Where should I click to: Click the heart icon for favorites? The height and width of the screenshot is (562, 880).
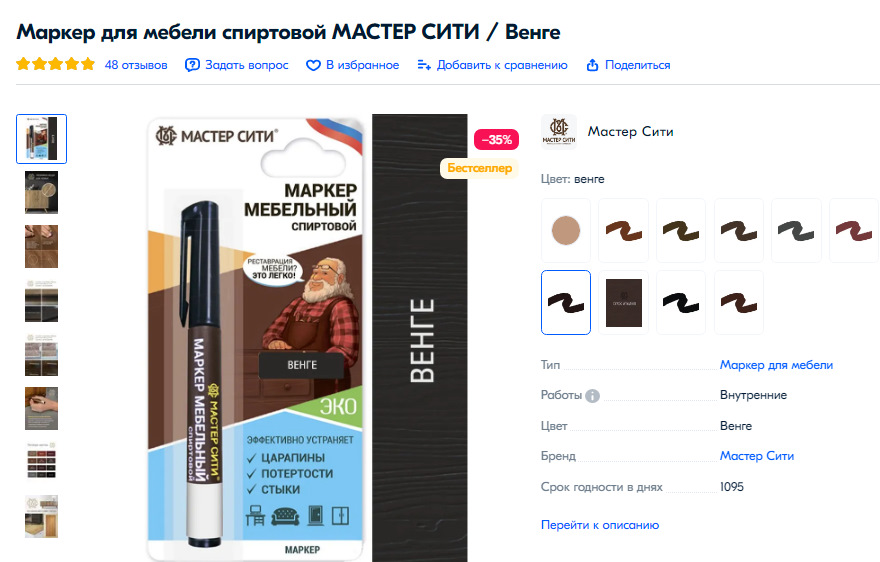click(x=313, y=66)
